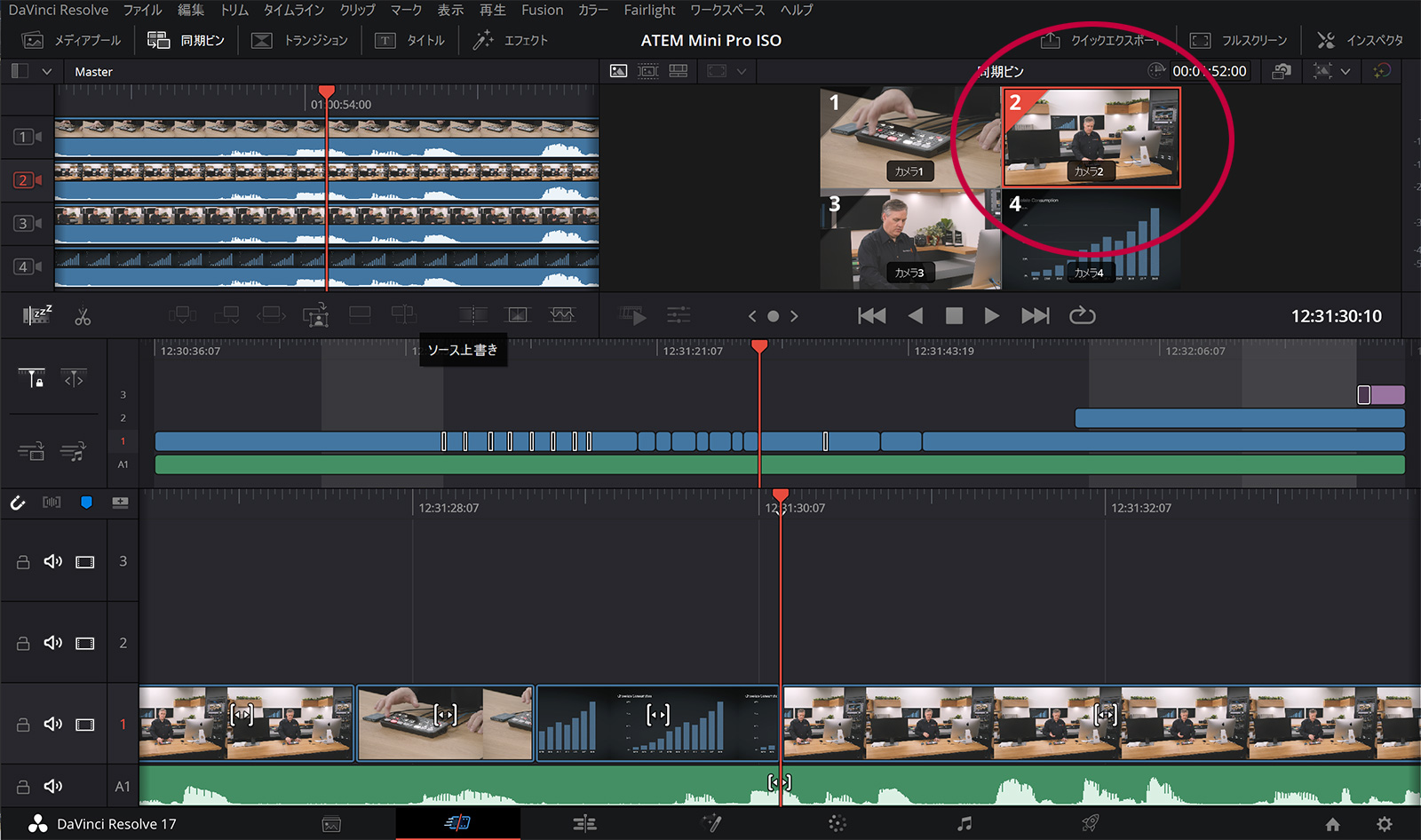
Task: Open the トランジション panel
Action: [x=299, y=40]
